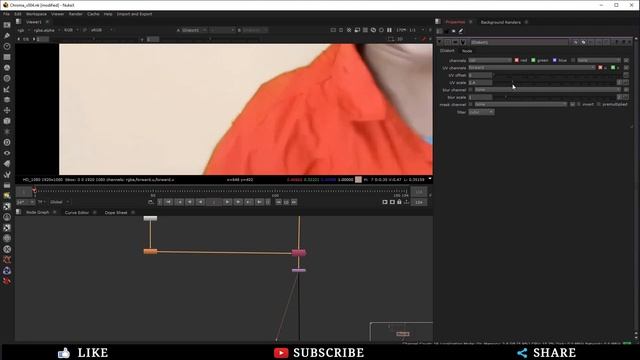This screenshot has width=640, height=360.
Task: Collapse the IDistort1 node panel arrow
Action: click(440, 42)
